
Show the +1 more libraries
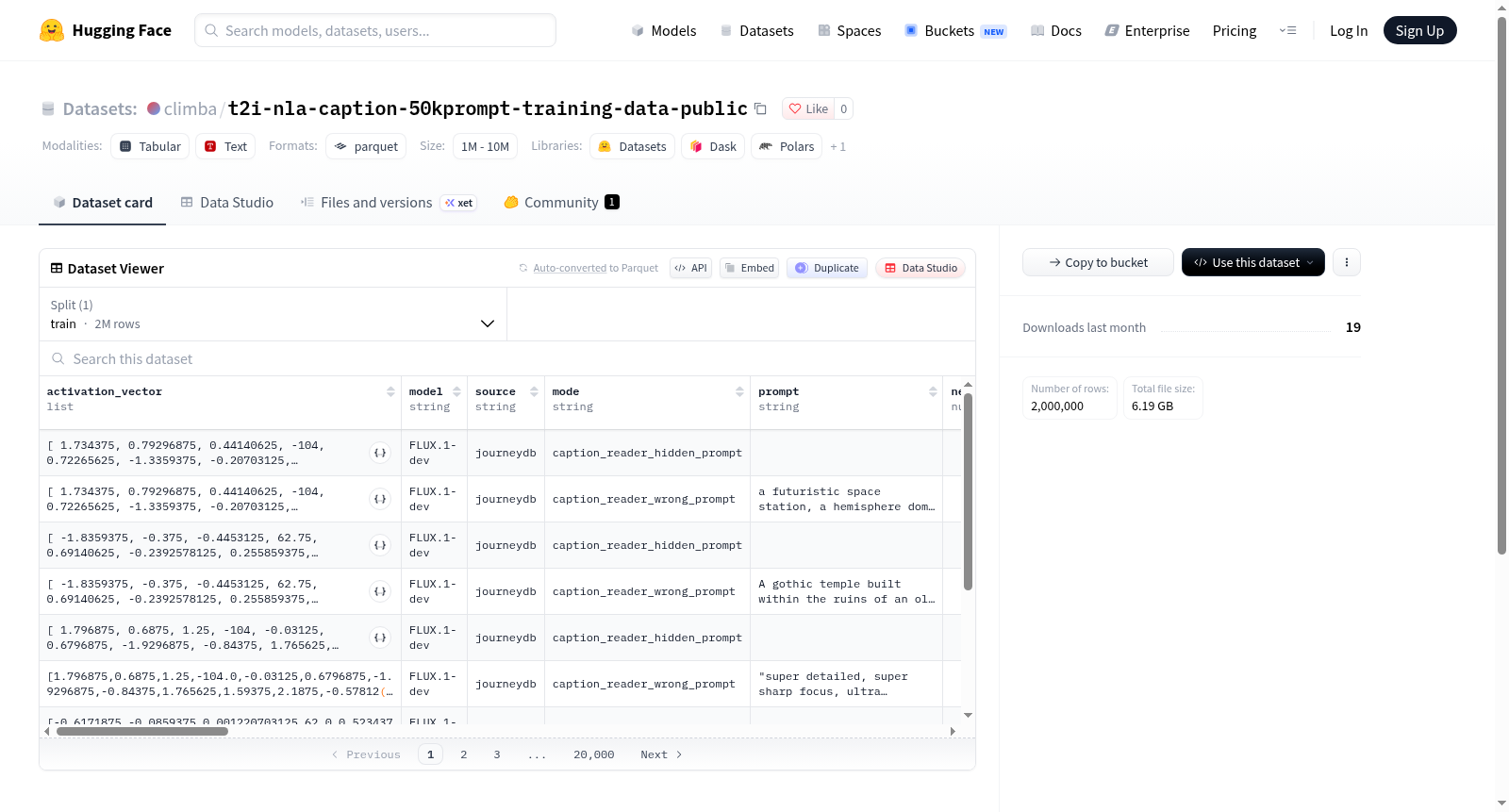(837, 146)
